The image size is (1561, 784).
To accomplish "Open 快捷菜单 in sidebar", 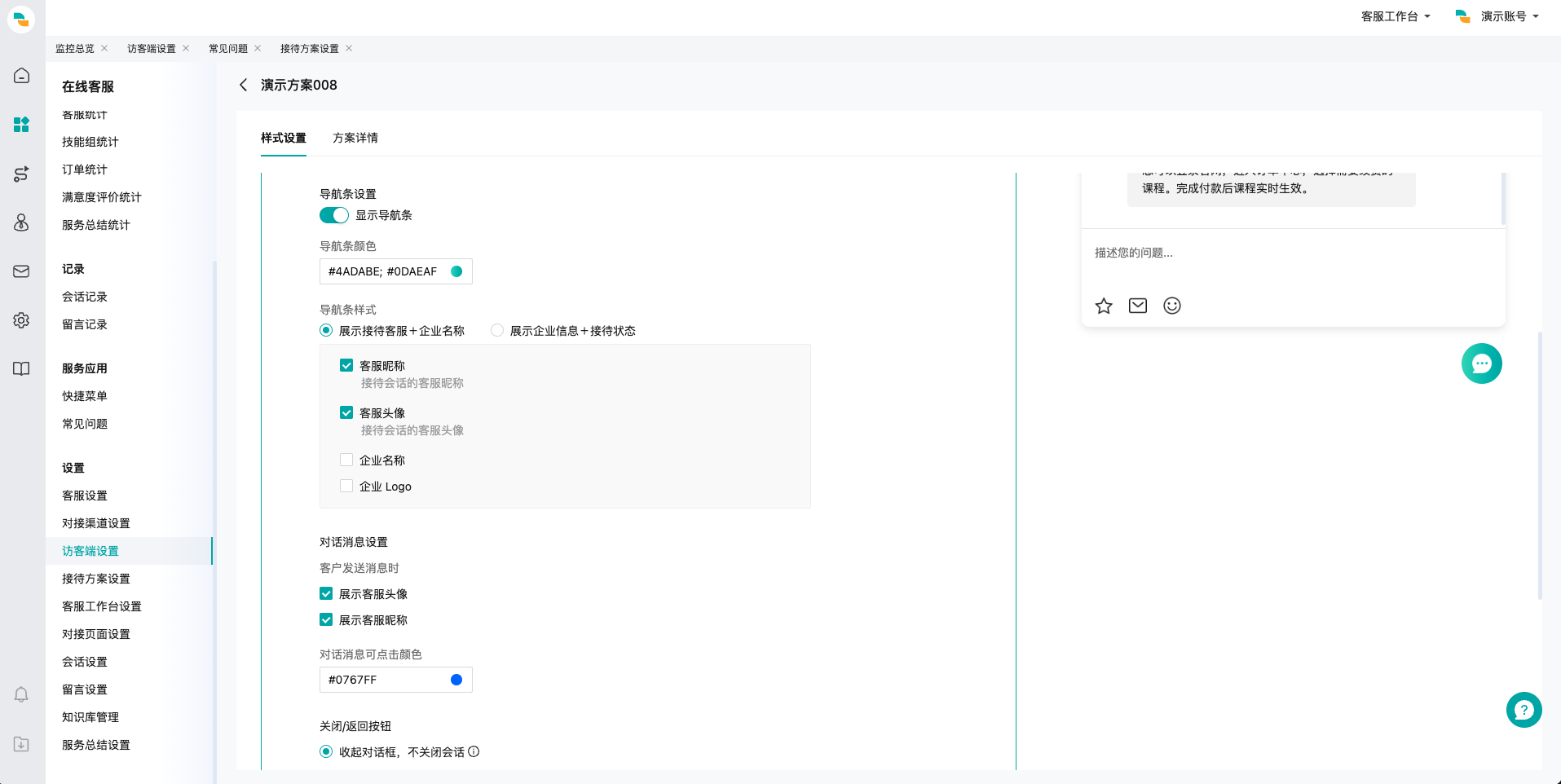I will coord(85,396).
